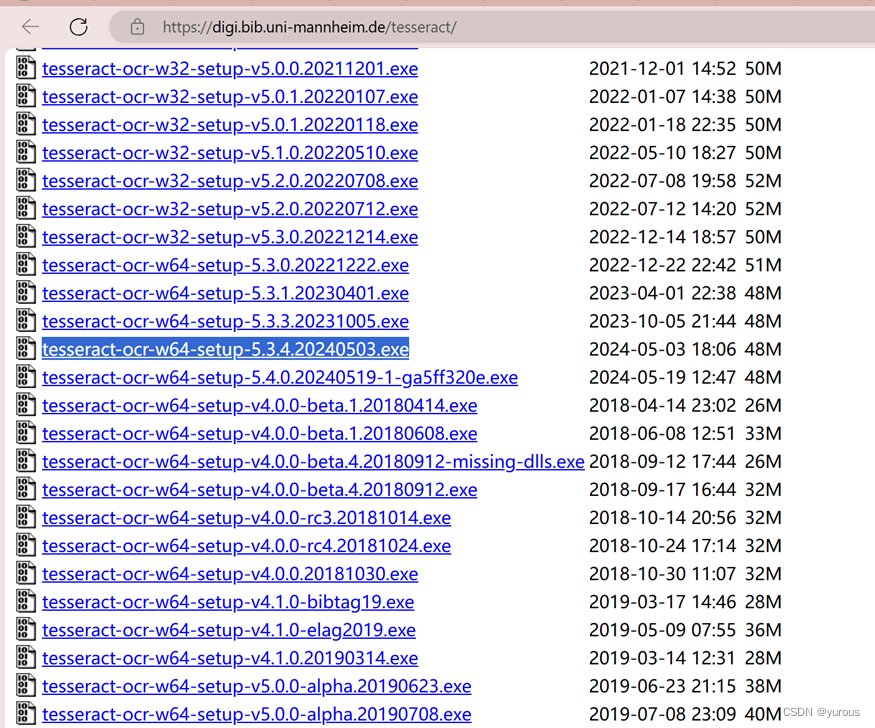Click the browser back arrow

30,26
